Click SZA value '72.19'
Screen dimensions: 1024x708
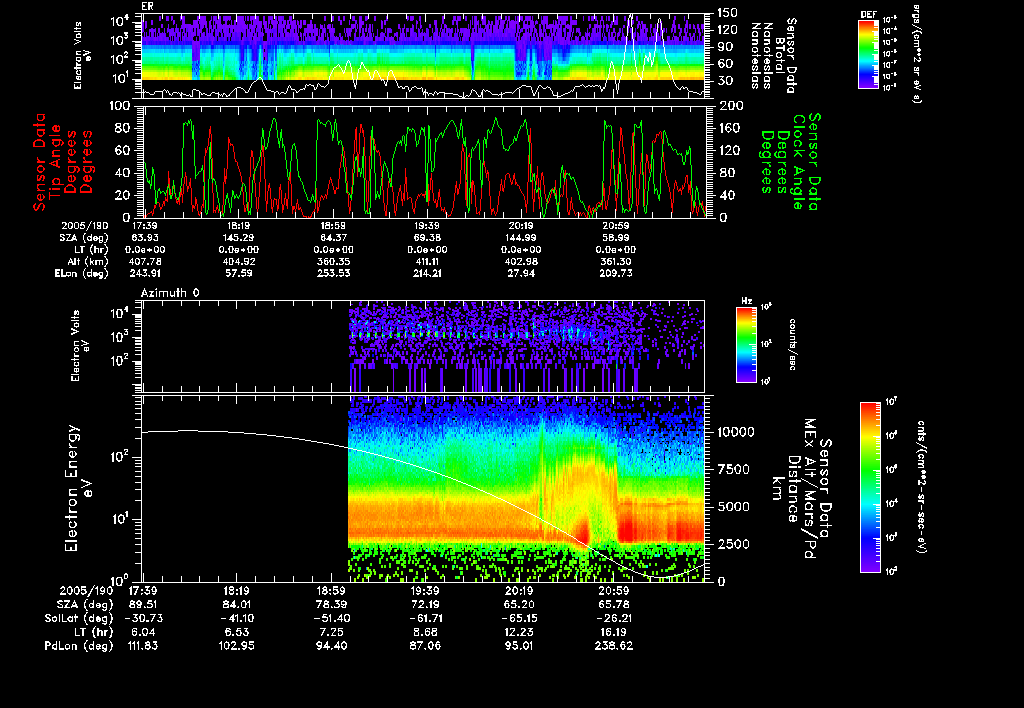425,604
